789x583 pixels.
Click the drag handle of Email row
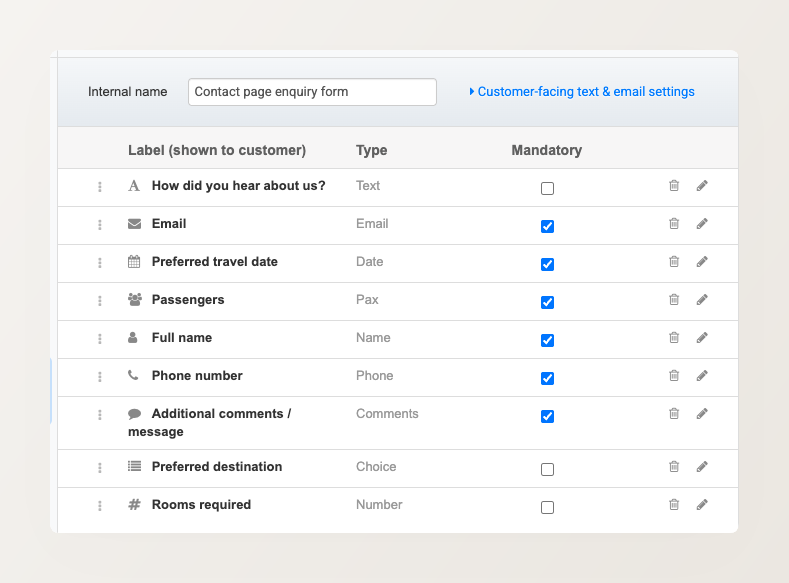(100, 225)
